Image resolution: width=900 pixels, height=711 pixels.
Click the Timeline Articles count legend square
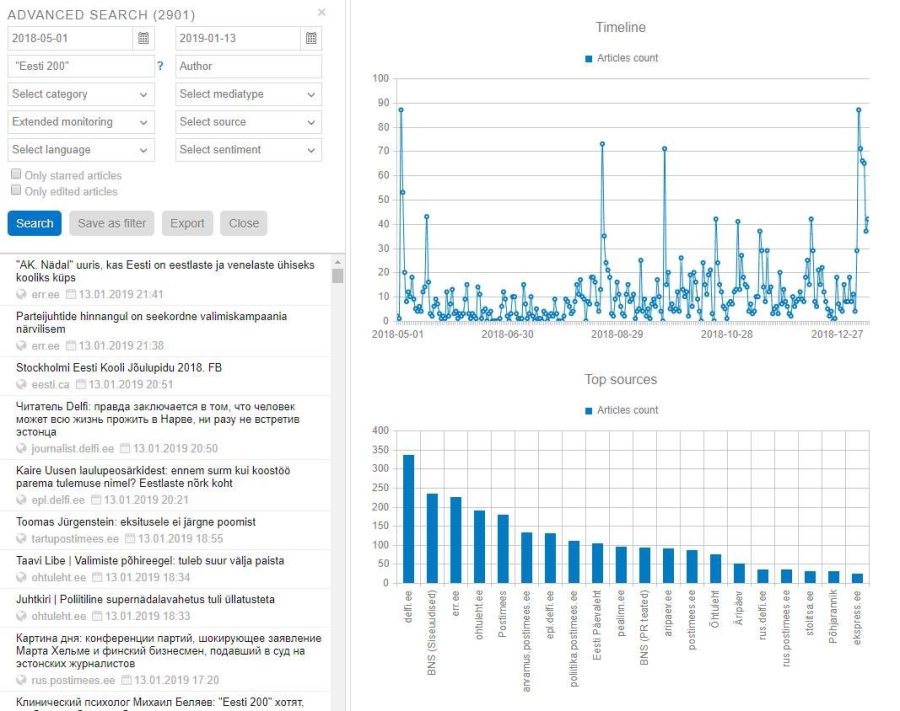click(x=588, y=59)
